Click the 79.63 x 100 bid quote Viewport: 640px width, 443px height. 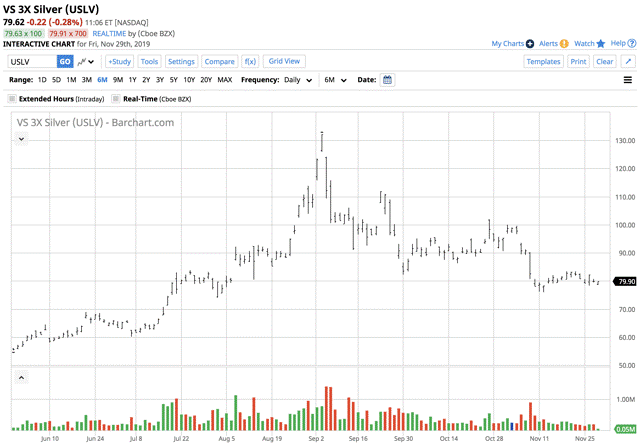[23, 33]
